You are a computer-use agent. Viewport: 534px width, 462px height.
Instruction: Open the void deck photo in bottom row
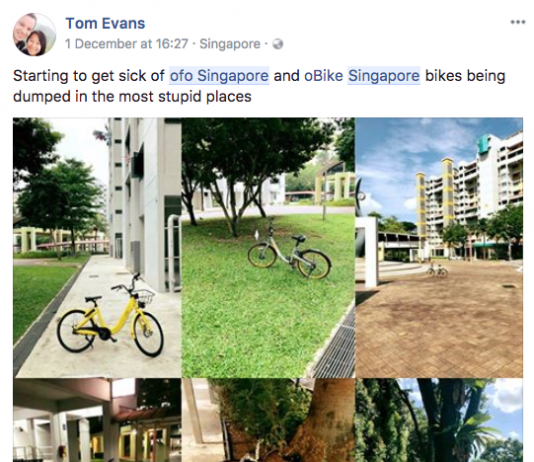coord(97,420)
